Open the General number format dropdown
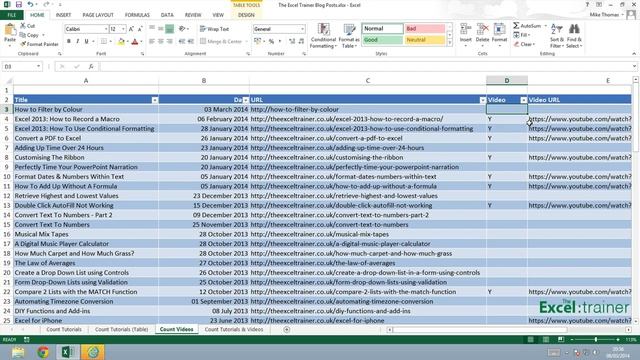The height and width of the screenshot is (360, 640). (x=302, y=29)
